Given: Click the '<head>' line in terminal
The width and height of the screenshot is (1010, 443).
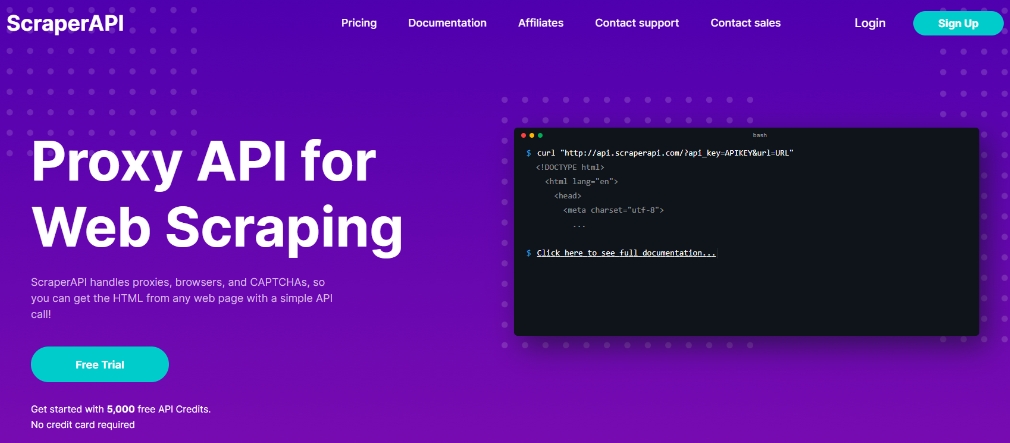Looking at the screenshot, I should [x=567, y=196].
